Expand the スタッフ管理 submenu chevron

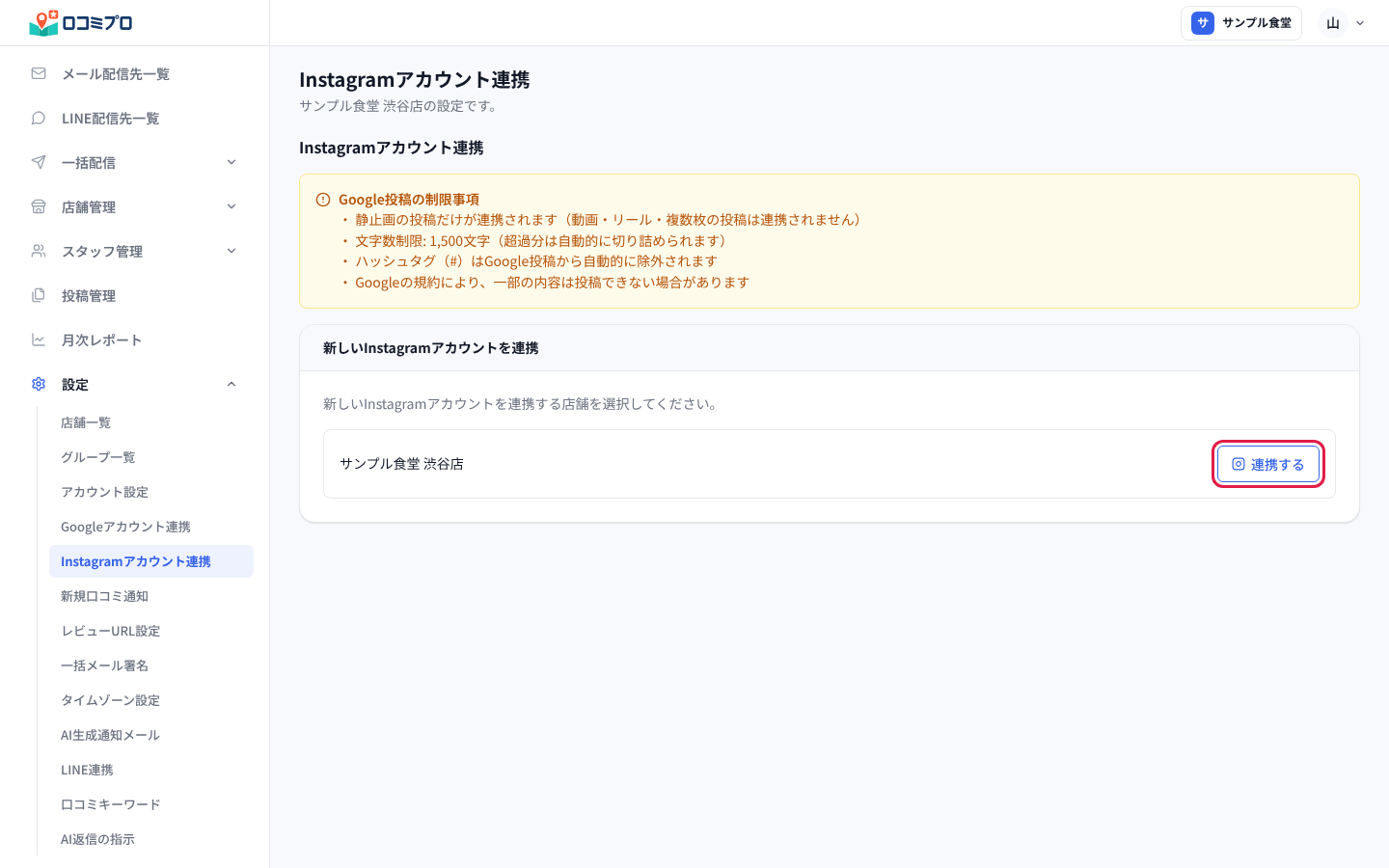231,251
